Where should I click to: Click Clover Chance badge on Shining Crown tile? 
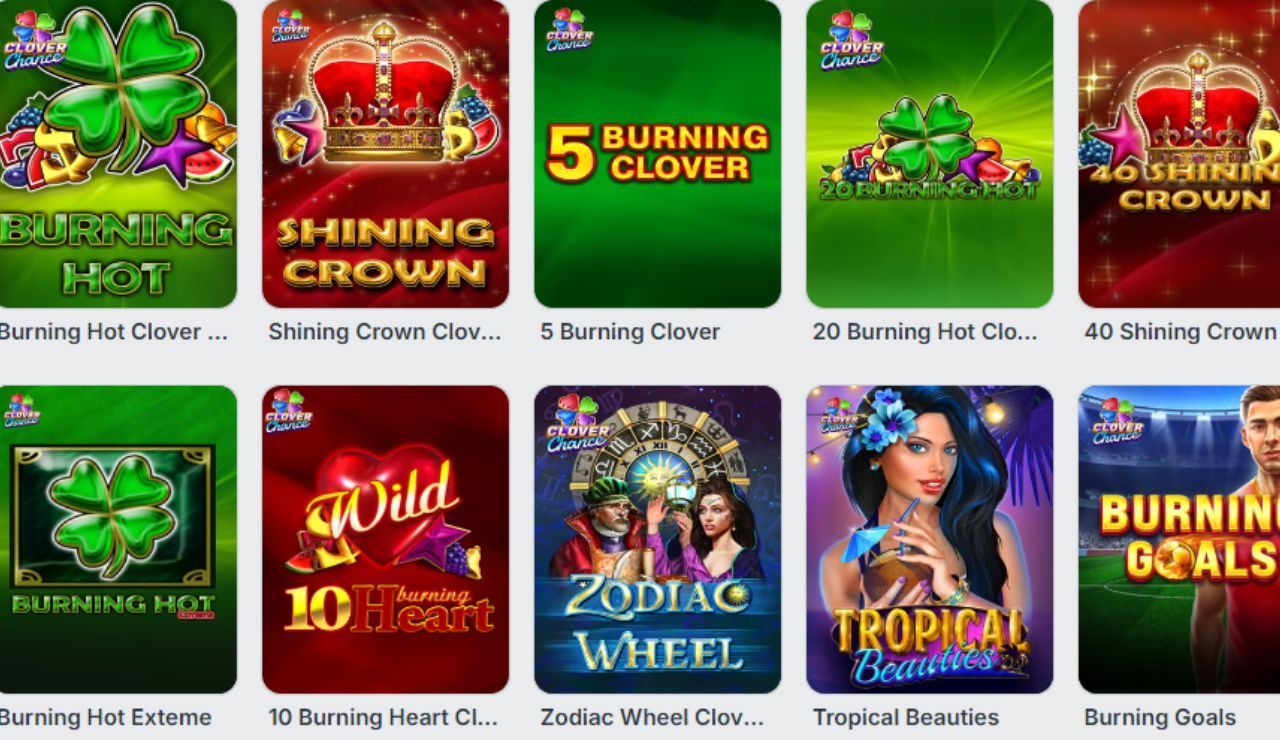[x=290, y=25]
